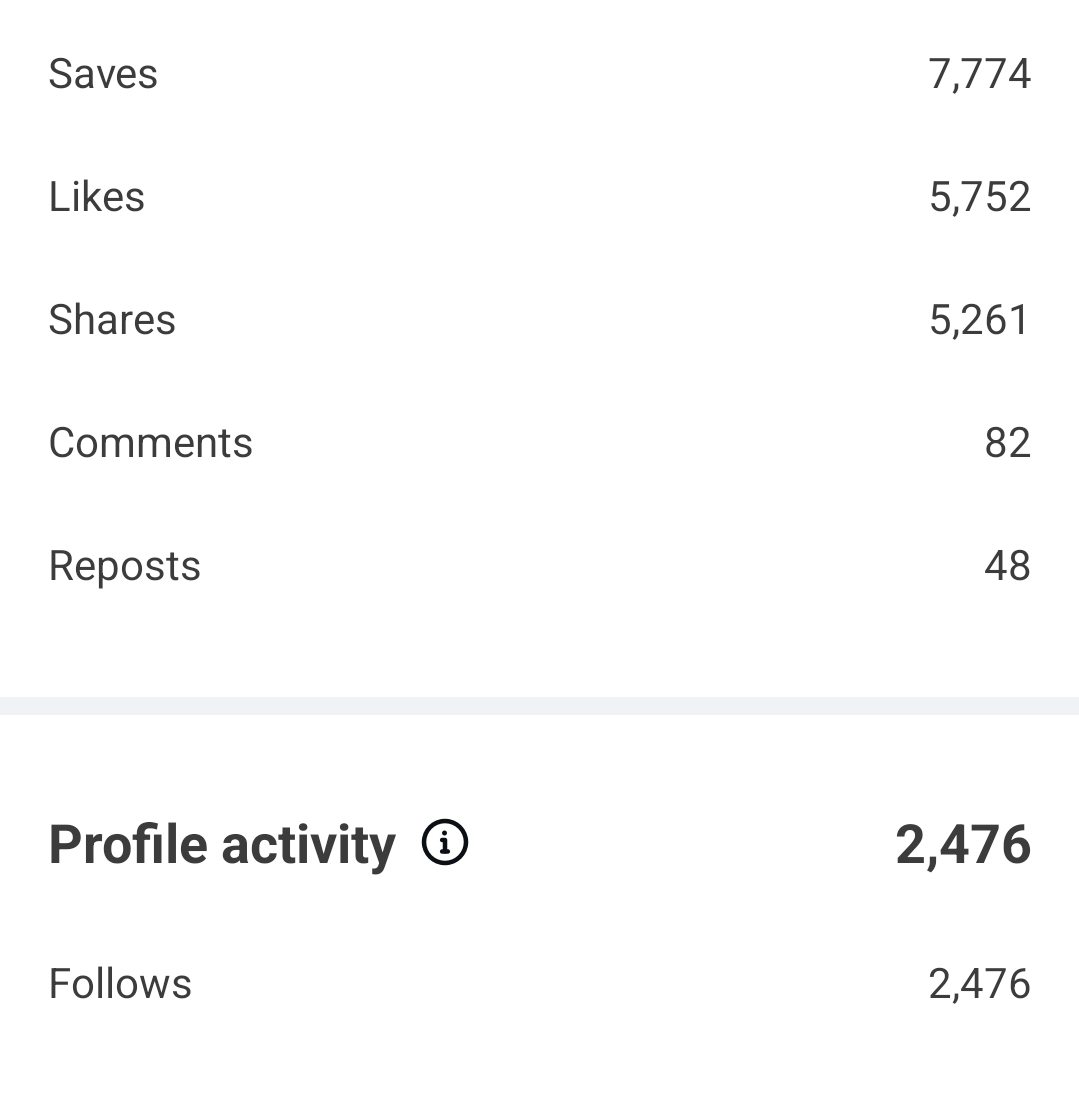The height and width of the screenshot is (1100, 1079).
Task: Tap the Follows count 2,476
Action: pos(979,984)
